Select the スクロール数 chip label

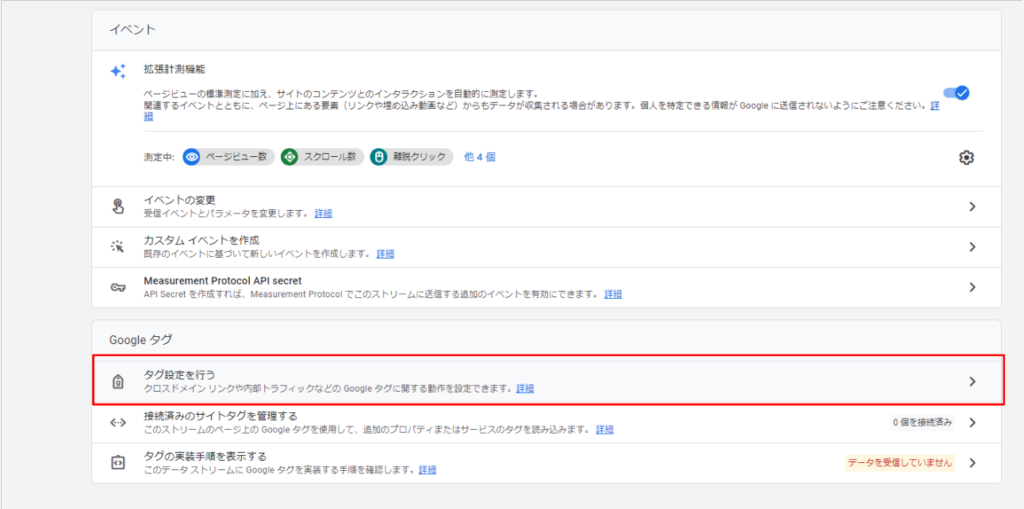click(x=330, y=157)
